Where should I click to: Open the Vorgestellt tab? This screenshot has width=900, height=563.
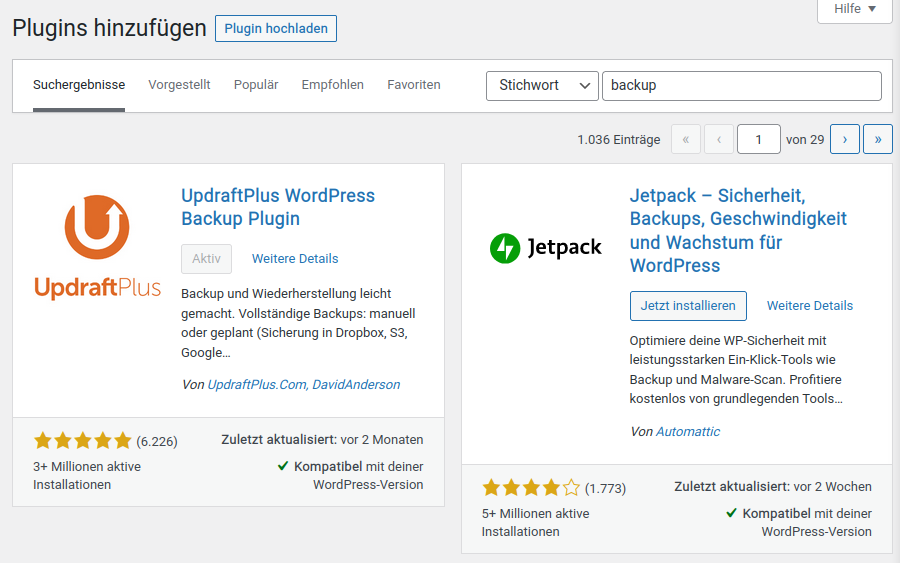pos(179,85)
